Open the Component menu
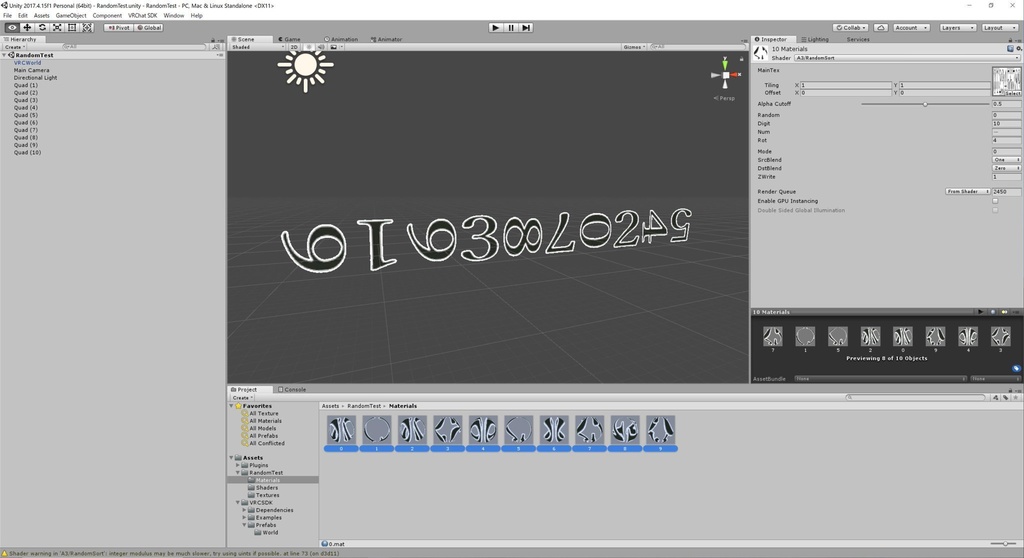 (x=107, y=16)
